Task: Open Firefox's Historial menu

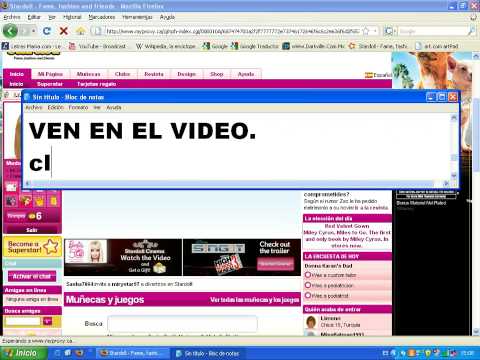Action: click(72, 17)
